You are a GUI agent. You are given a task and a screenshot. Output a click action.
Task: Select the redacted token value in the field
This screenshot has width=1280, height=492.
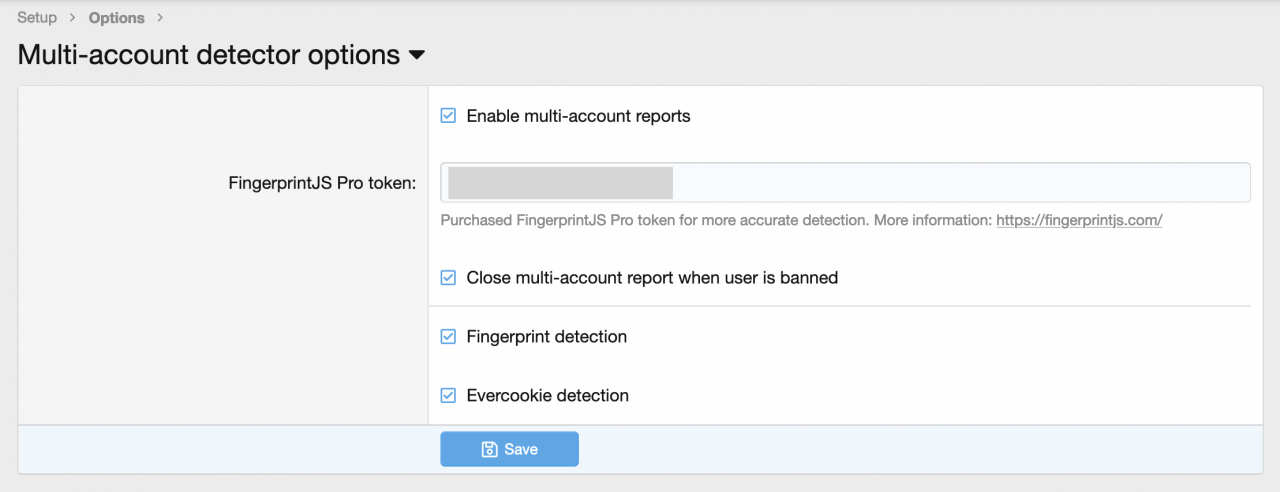tap(560, 183)
